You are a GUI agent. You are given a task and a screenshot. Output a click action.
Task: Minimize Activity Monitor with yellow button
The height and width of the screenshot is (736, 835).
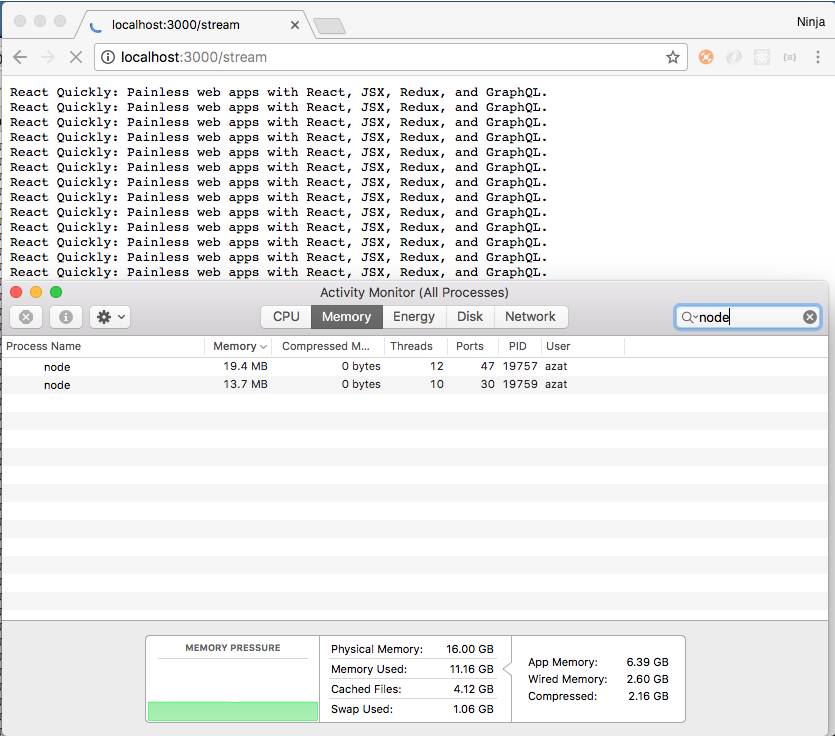point(36,292)
